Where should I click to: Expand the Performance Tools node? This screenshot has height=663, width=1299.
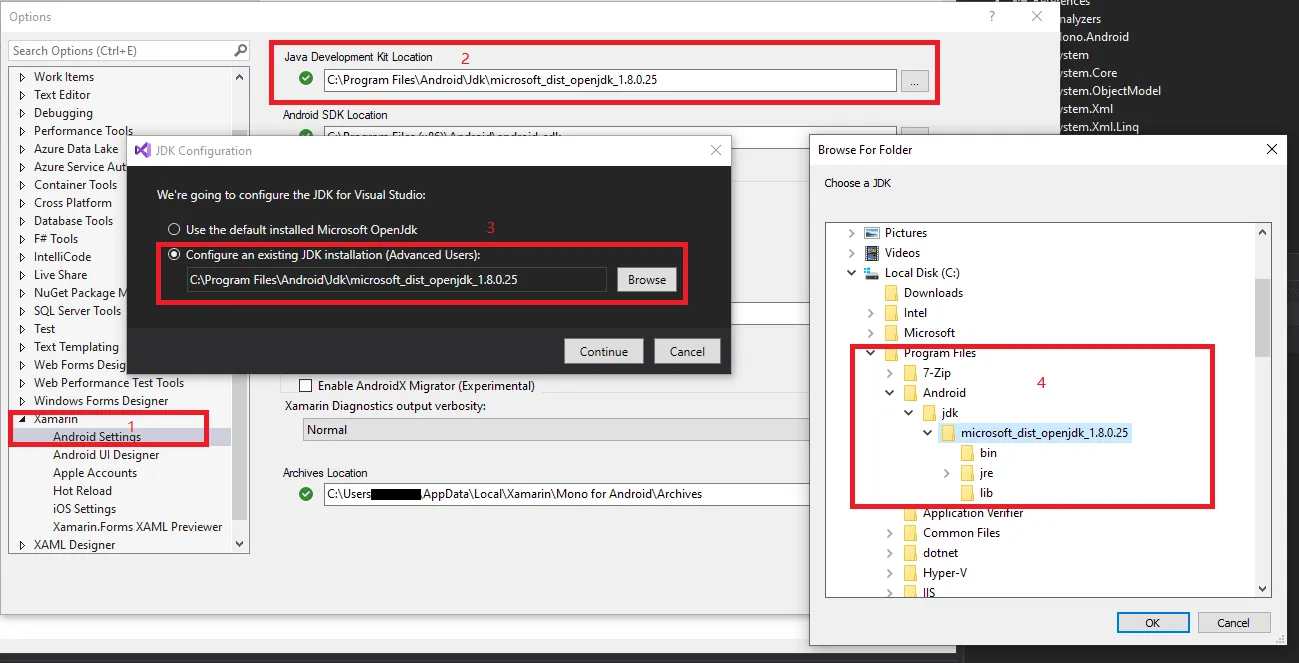23,131
